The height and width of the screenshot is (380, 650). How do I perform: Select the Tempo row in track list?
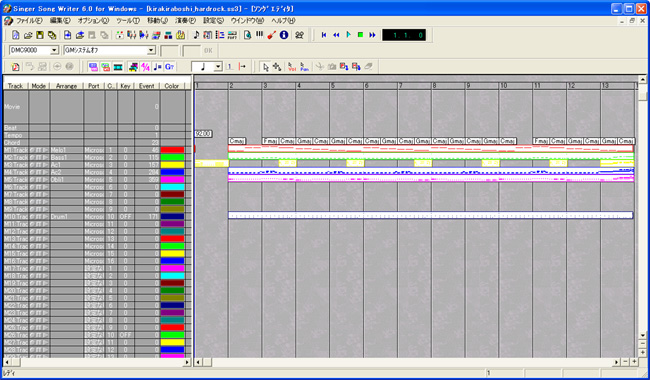(97, 135)
